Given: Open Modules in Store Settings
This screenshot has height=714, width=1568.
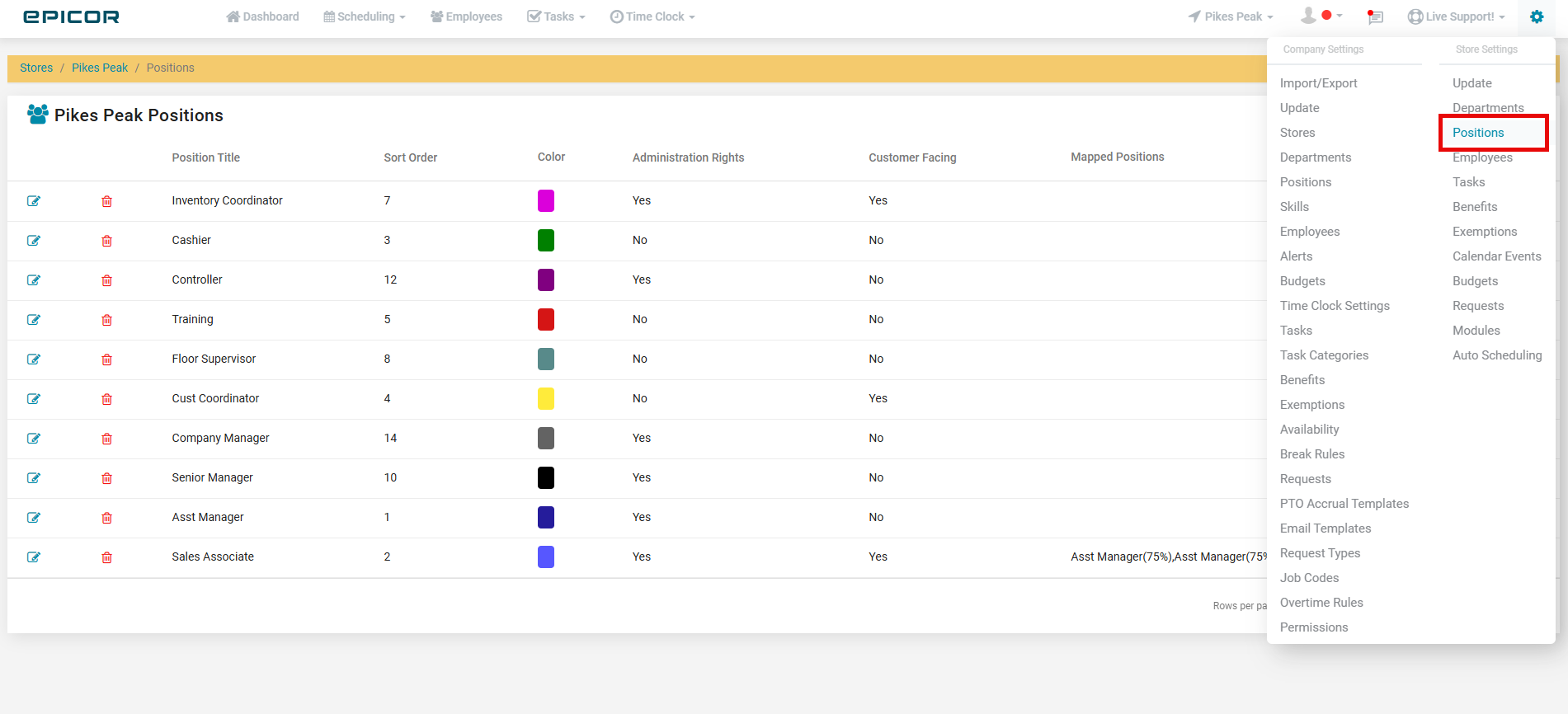Looking at the screenshot, I should 1476,331.
